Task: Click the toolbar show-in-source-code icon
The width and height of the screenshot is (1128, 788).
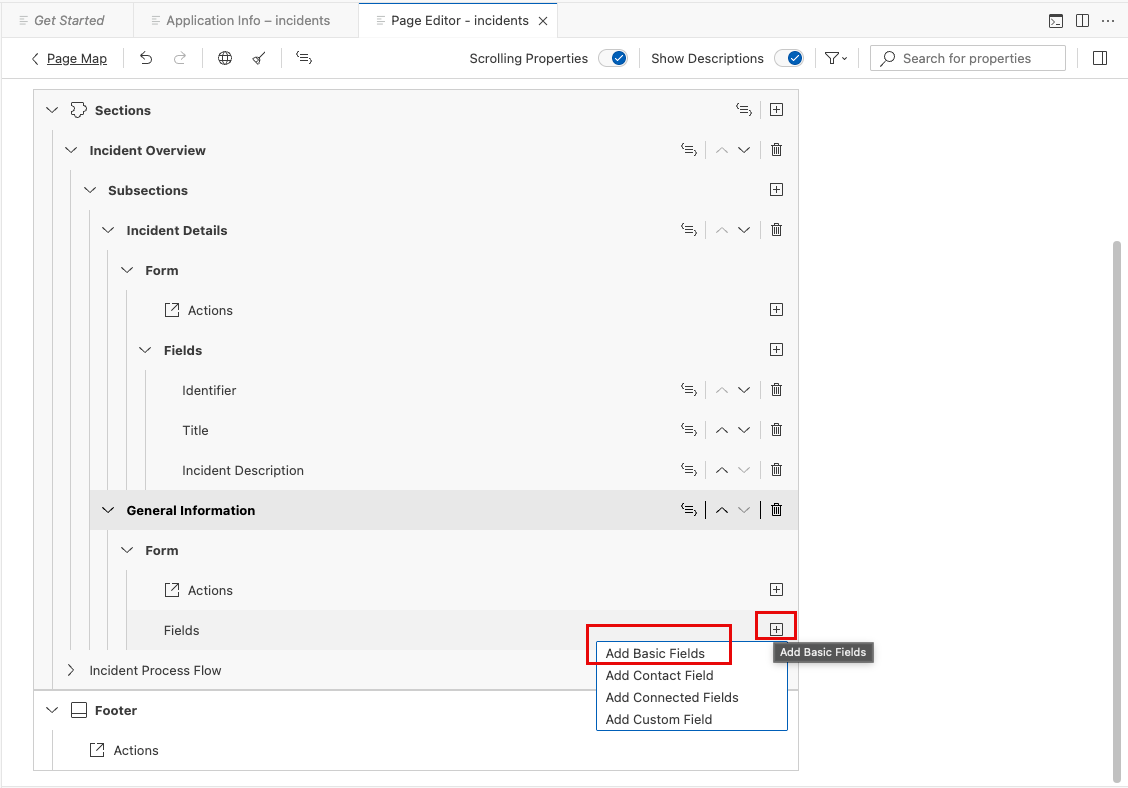Action: pyautogui.click(x=304, y=58)
